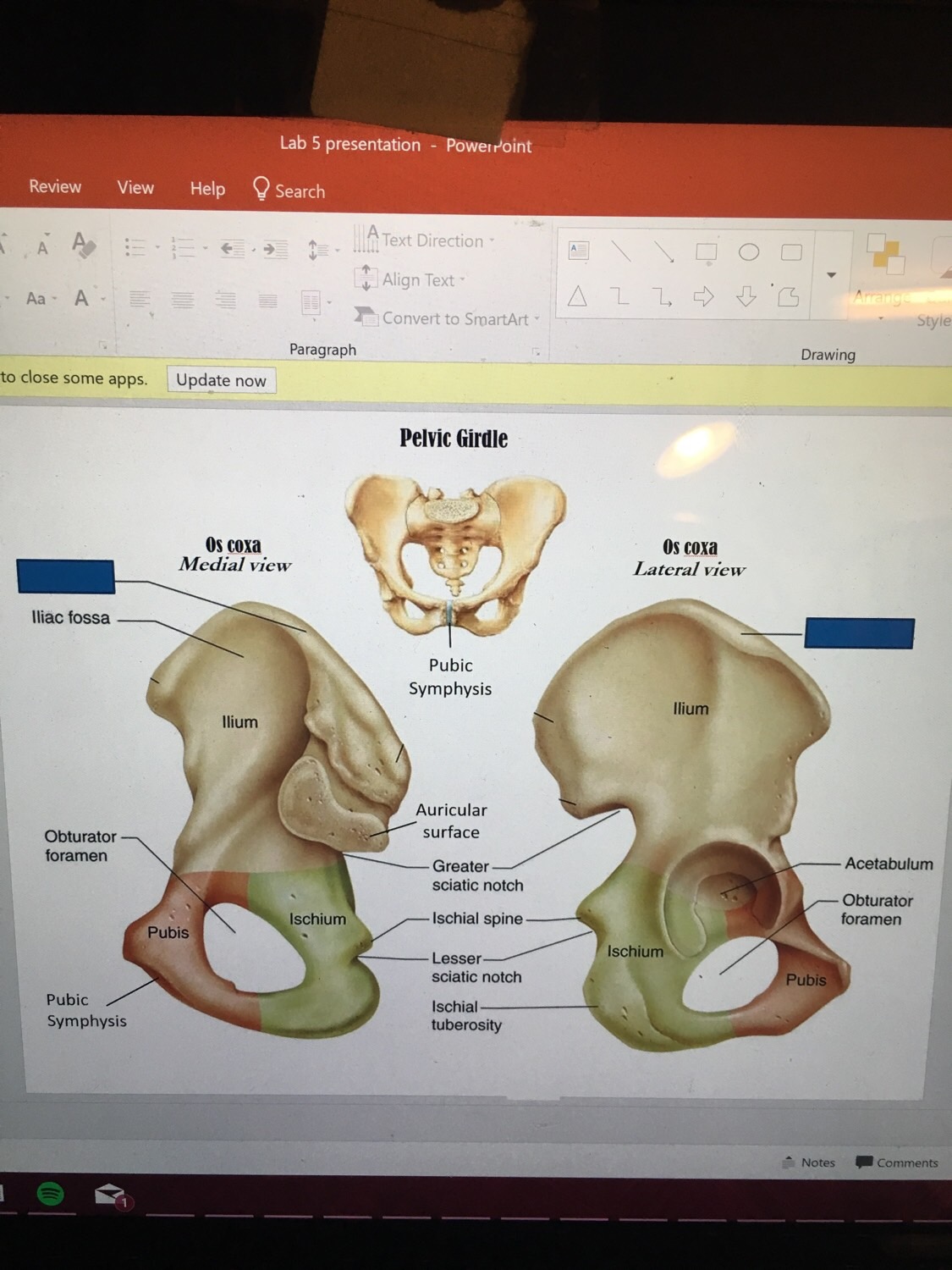Insert a Text Box from the shapes gallery
The image size is (952, 1270).
point(579,250)
